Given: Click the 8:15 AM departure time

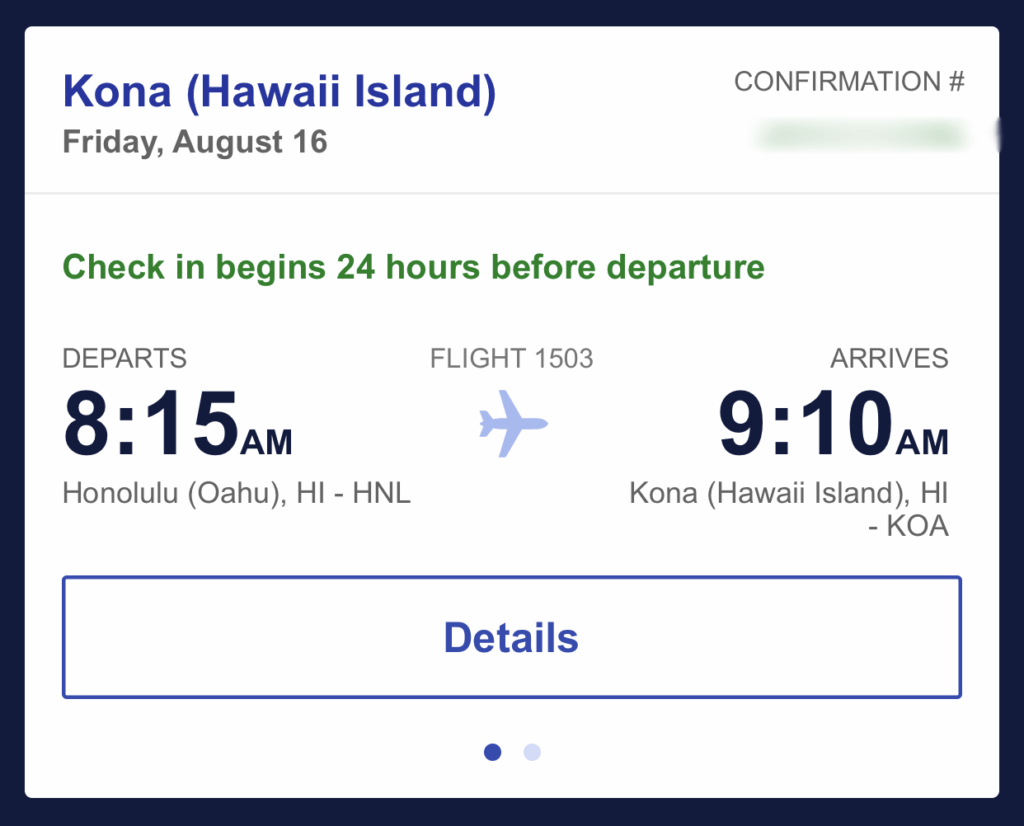Looking at the screenshot, I should click(x=177, y=423).
